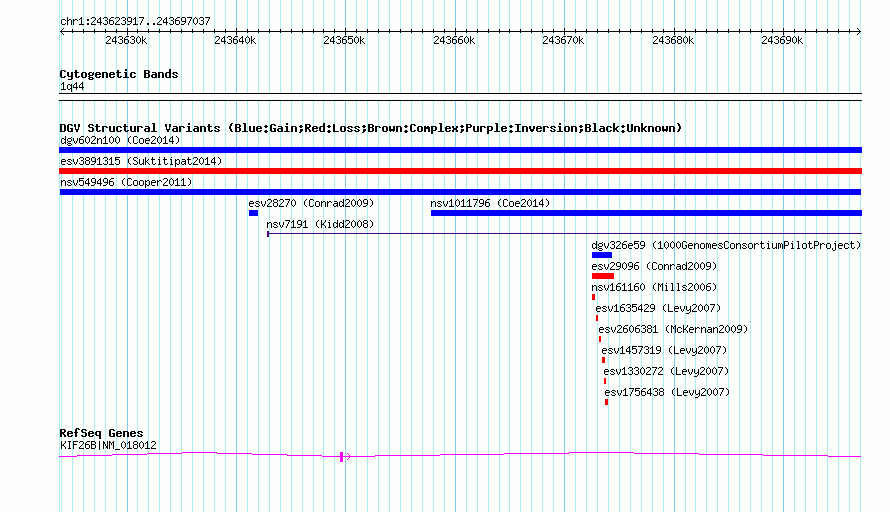Screen dimensions: 890x512
Task: Click the dgv326e59 blue gain feature
Action: pos(602,255)
